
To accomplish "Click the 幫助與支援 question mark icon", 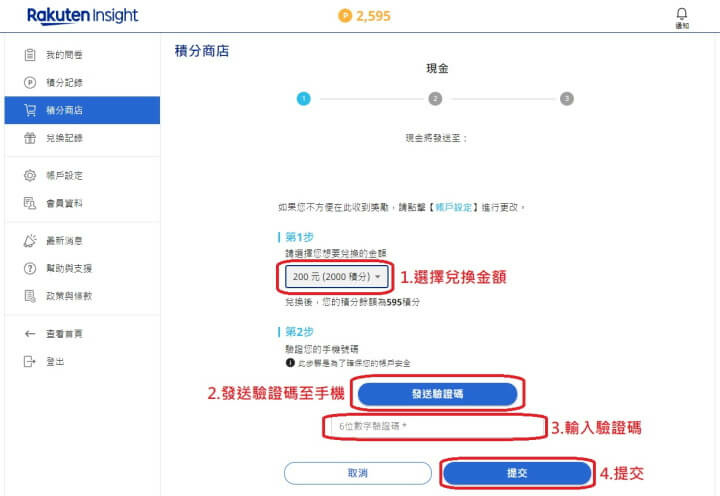I will (30, 268).
